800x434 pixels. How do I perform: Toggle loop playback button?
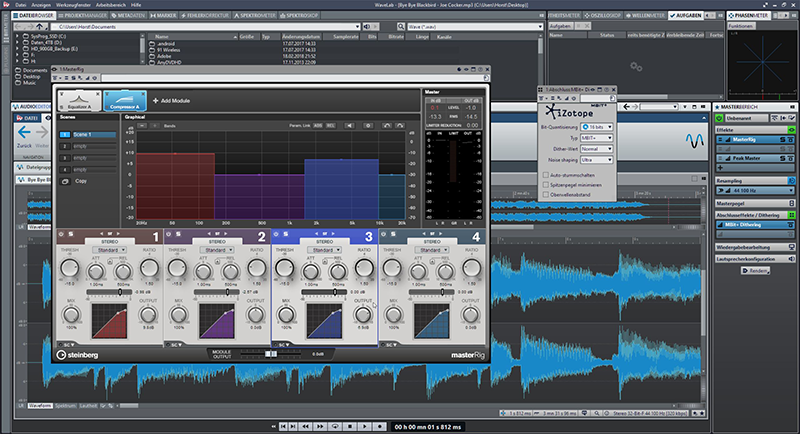[x=335, y=426]
